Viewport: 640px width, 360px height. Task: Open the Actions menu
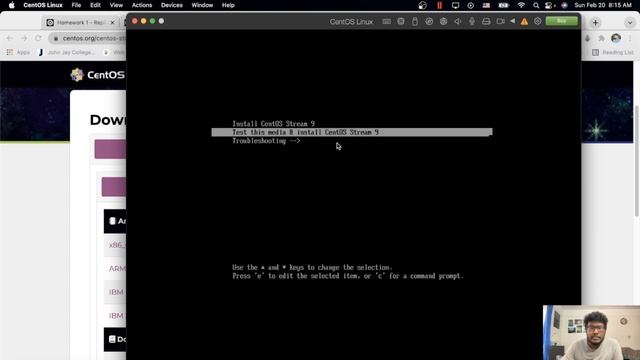click(x=142, y=5)
